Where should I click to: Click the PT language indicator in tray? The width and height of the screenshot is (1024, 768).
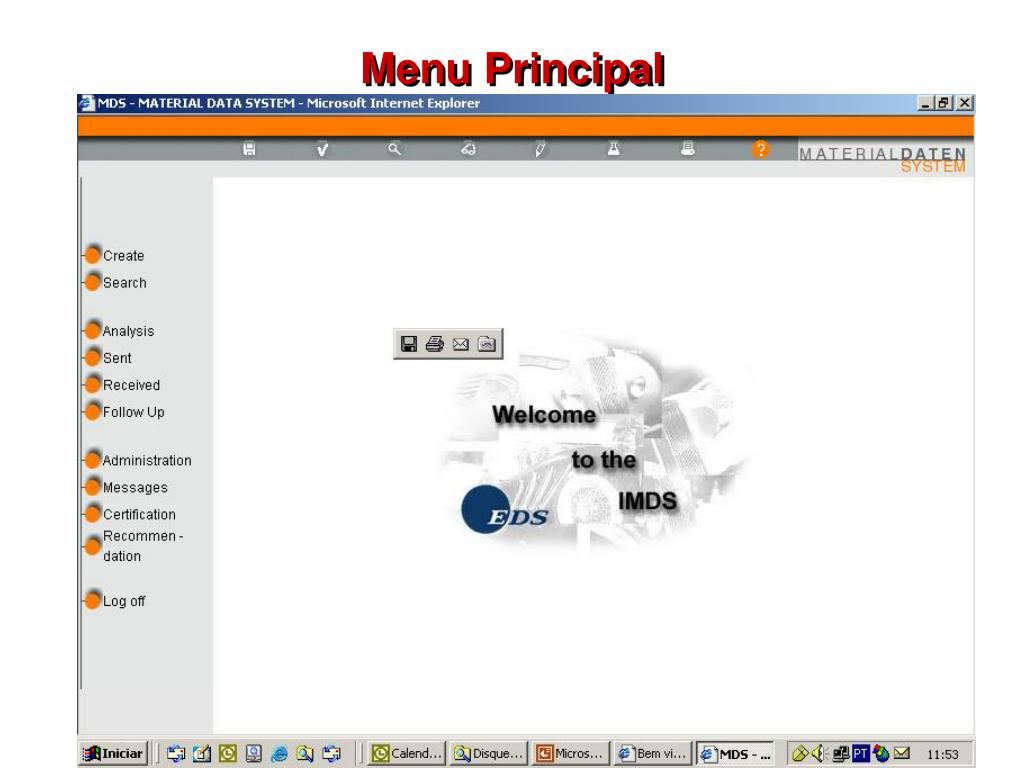pyautogui.click(x=861, y=754)
